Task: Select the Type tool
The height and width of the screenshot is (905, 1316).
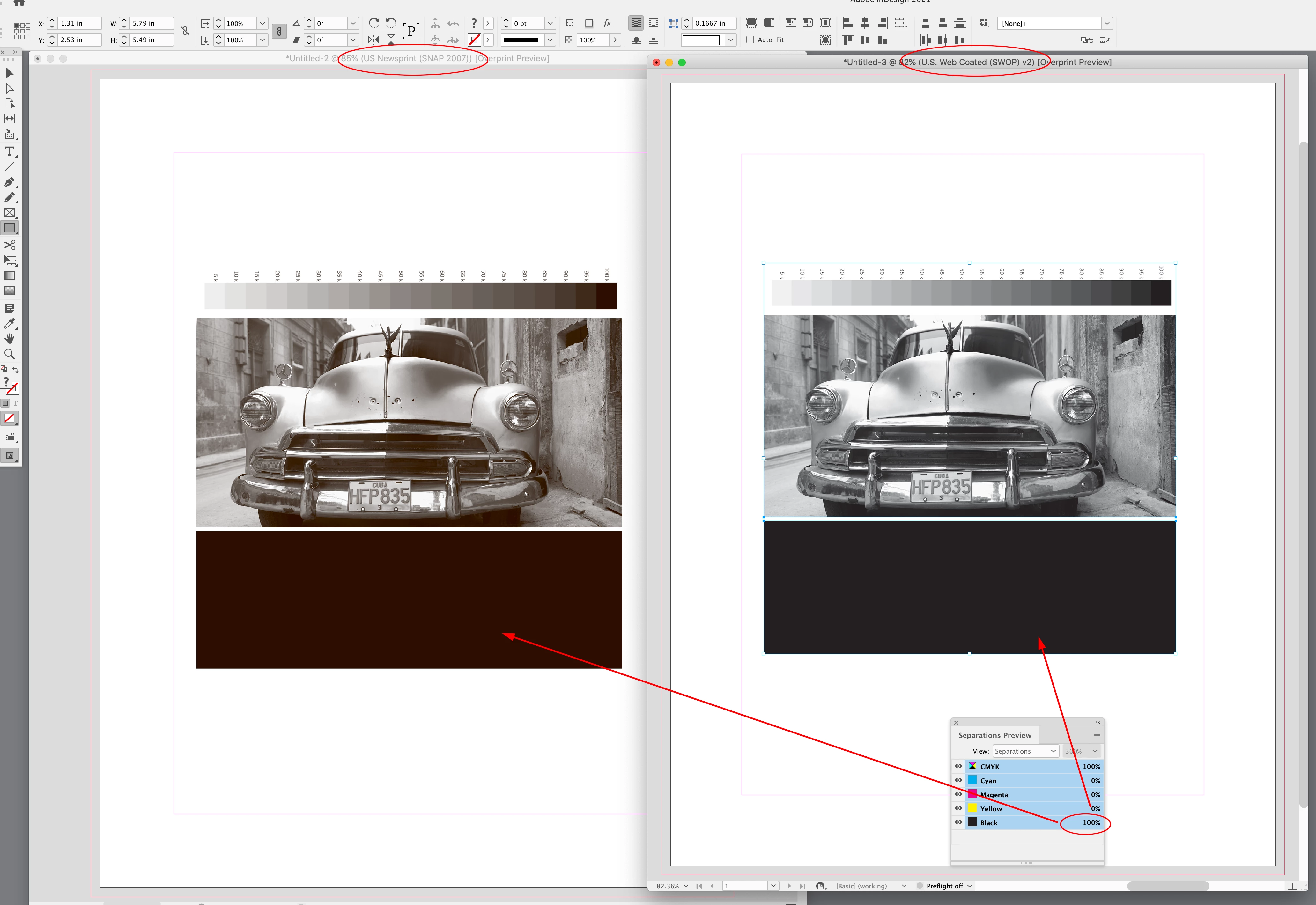Action: (x=10, y=151)
